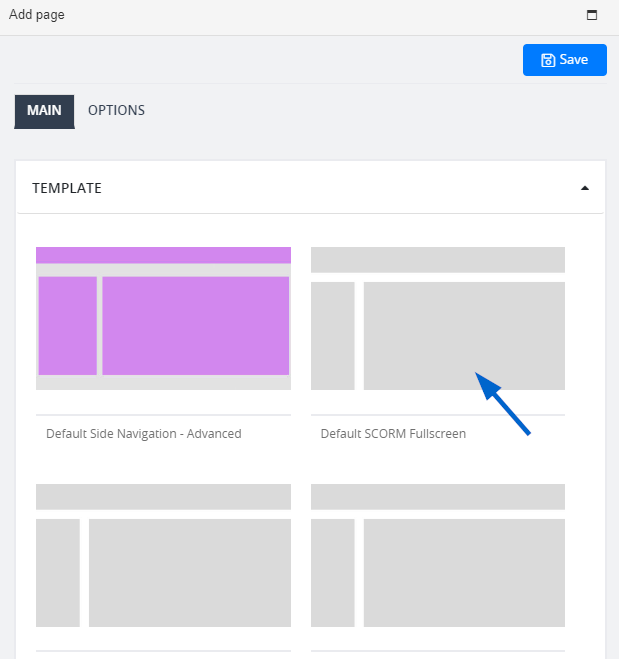
Task: Maximize the Add page panel
Action: [592, 15]
